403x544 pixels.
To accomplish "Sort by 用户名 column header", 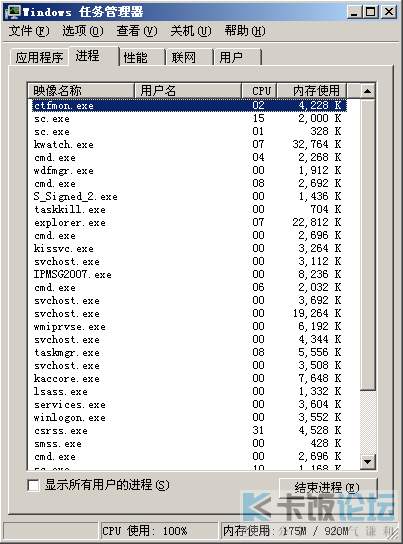I will [x=188, y=91].
